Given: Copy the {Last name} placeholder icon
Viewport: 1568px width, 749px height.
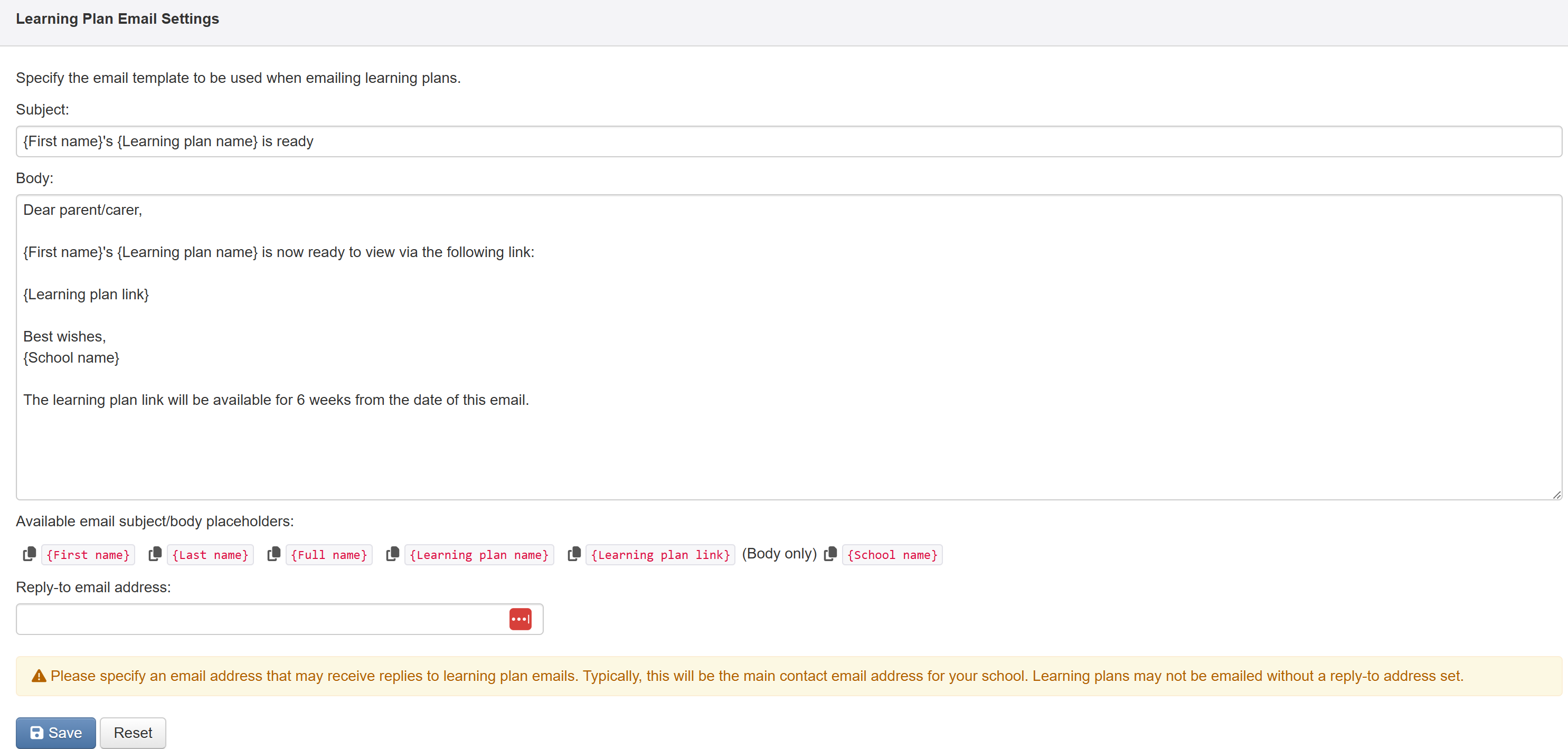Looking at the screenshot, I should (x=155, y=554).
